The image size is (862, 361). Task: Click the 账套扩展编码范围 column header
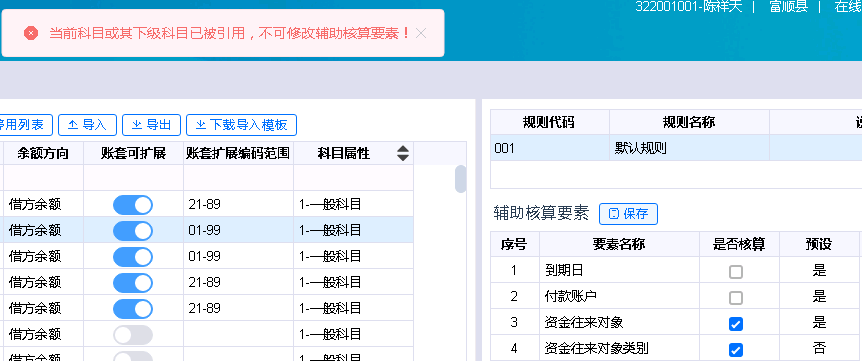238,153
